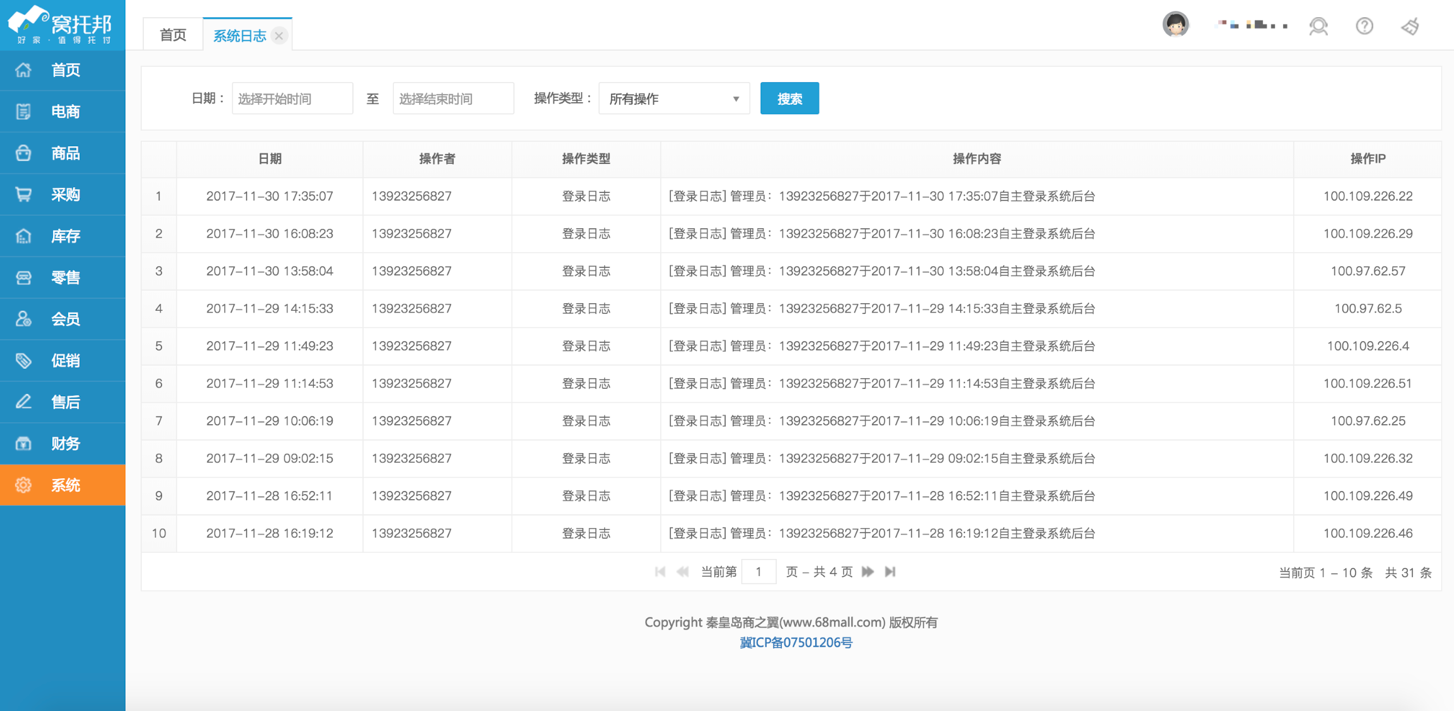Viewport: 1454px width, 711px height.
Task: Open the 冀ICP备07501206号 link
Action: [796, 643]
